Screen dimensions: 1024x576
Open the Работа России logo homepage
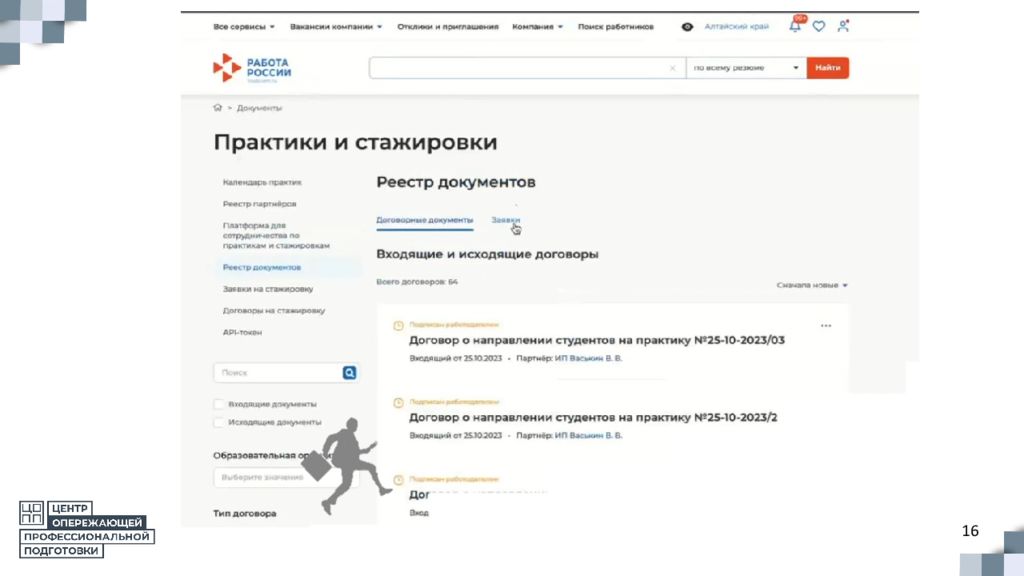tap(252, 68)
